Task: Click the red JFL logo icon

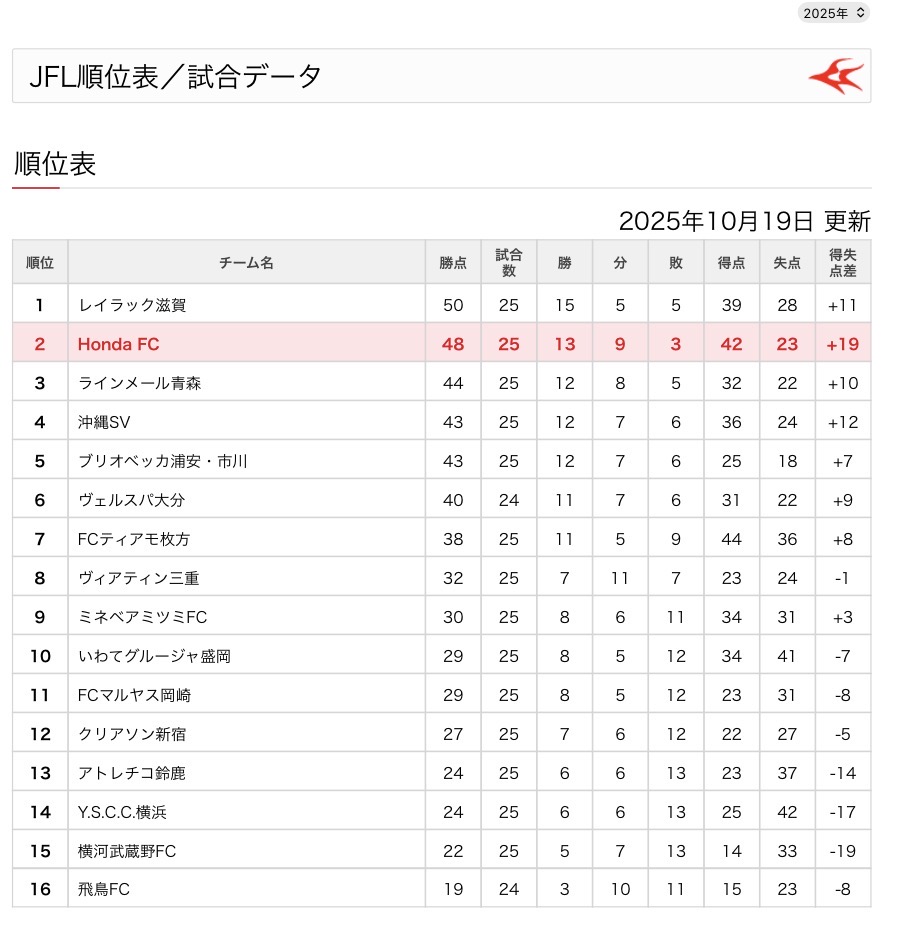Action: [835, 76]
